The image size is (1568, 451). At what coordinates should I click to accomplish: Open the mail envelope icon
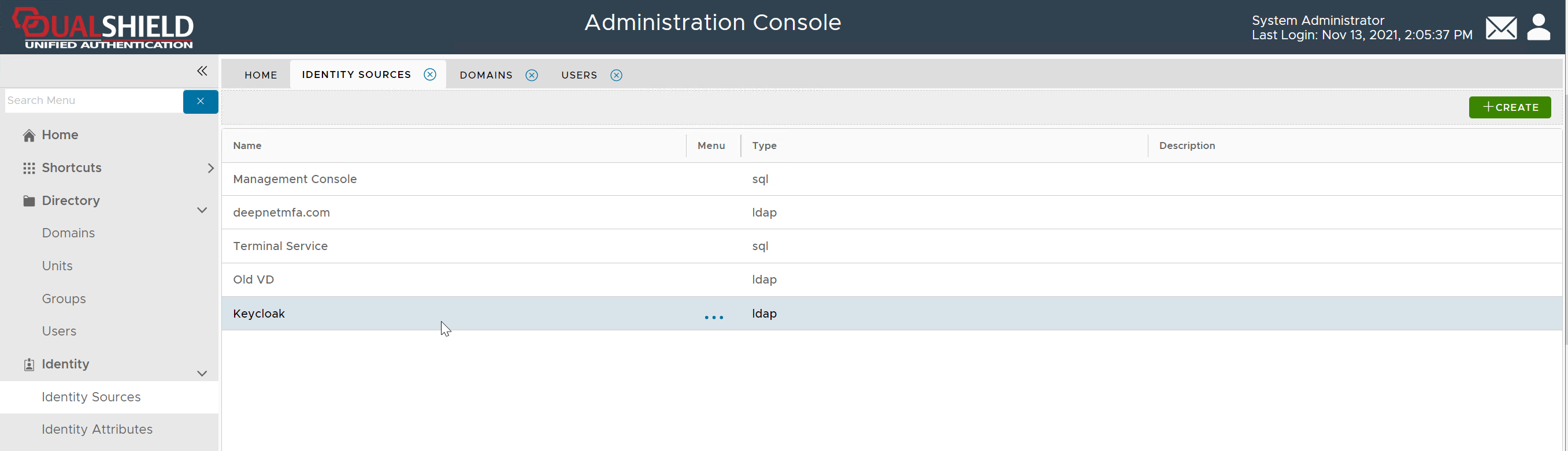pyautogui.click(x=1500, y=28)
